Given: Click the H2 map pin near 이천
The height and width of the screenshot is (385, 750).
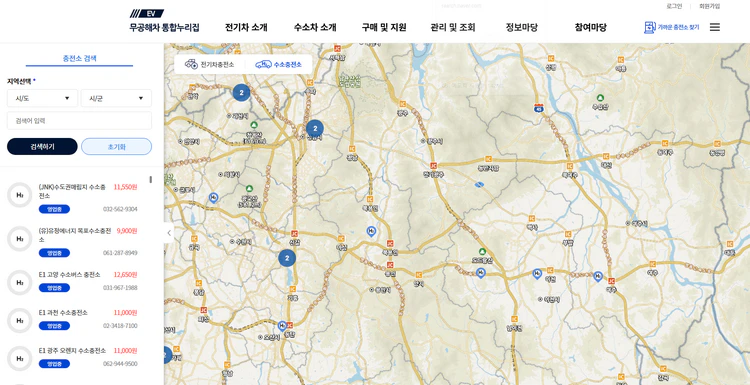Looking at the screenshot, I should pyautogui.click(x=537, y=274).
